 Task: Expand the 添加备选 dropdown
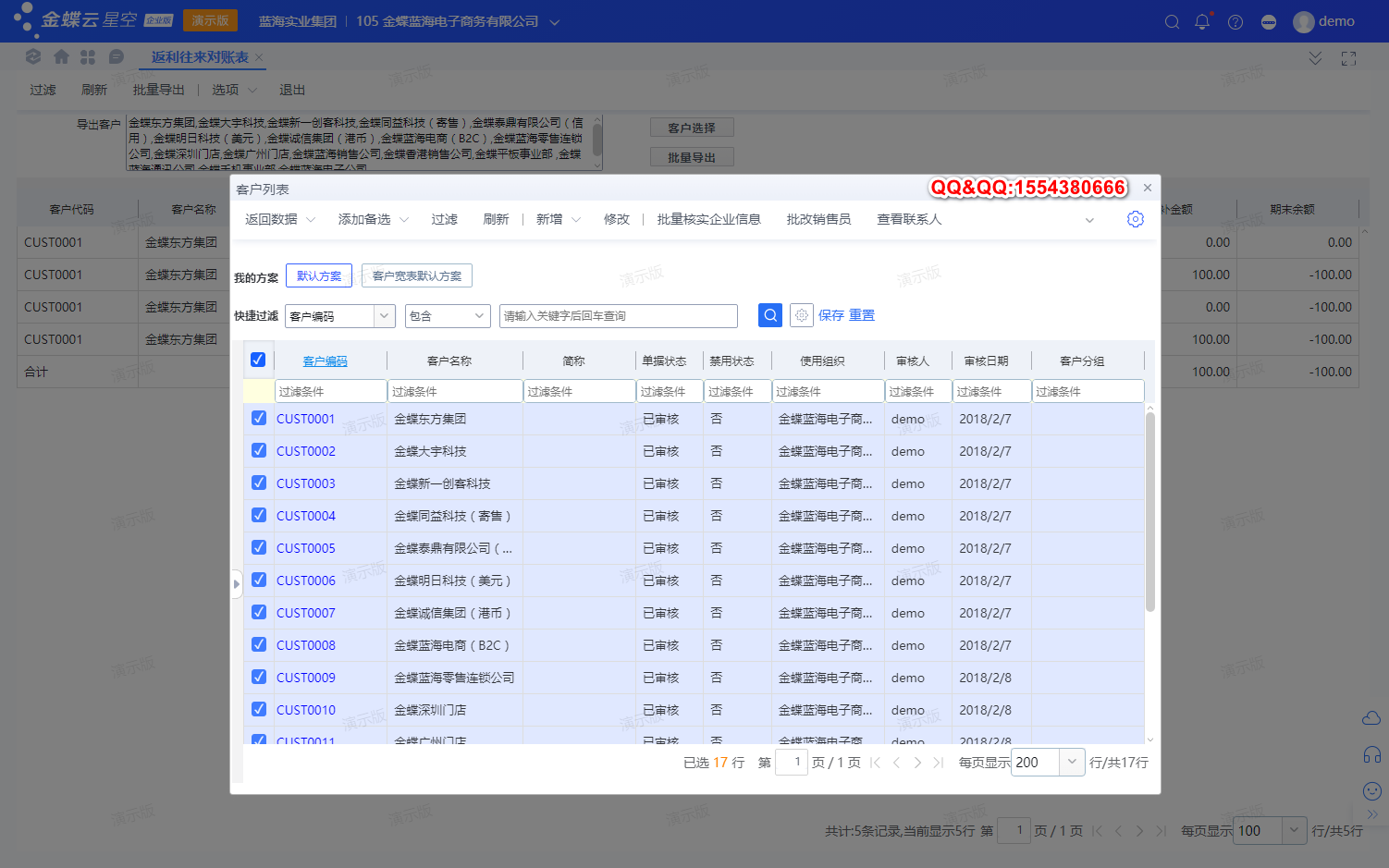click(x=403, y=219)
